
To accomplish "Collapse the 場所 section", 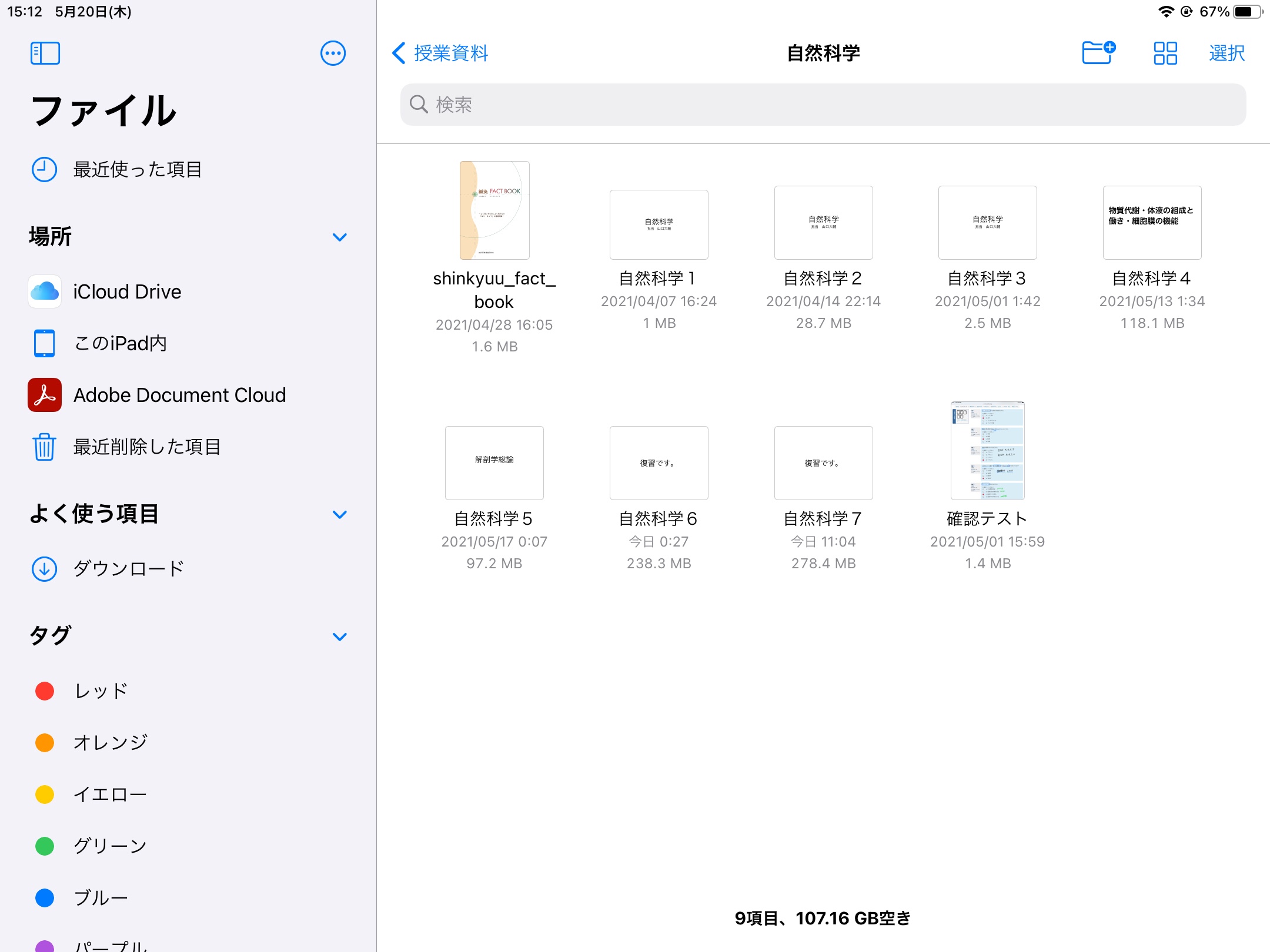I will [x=339, y=237].
